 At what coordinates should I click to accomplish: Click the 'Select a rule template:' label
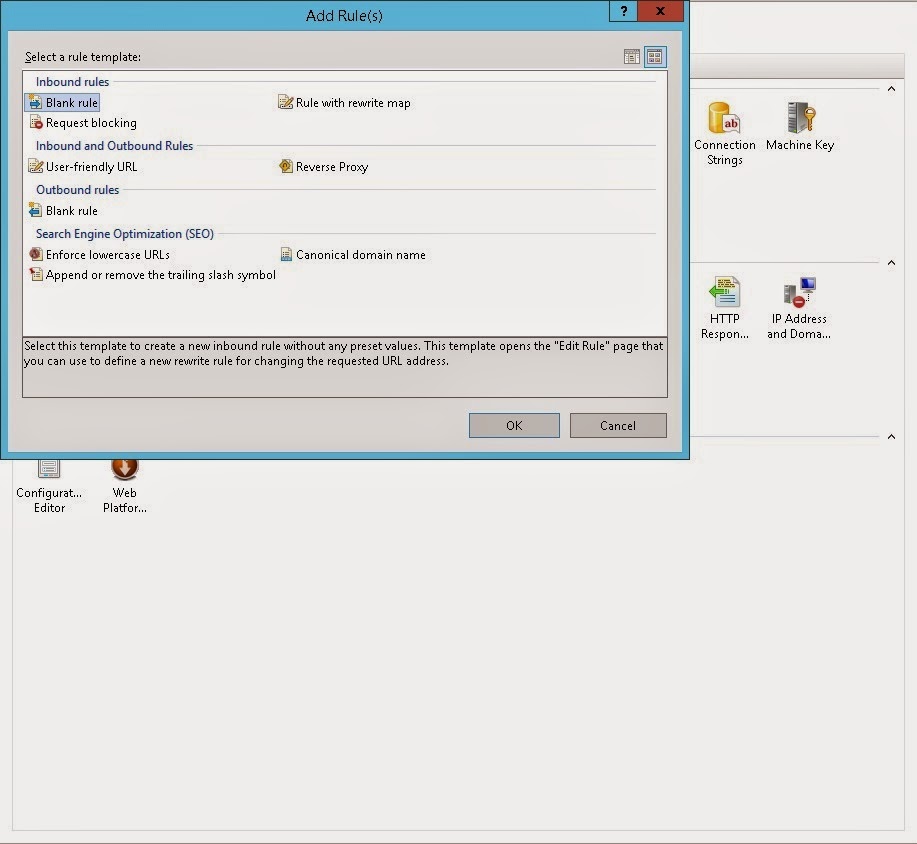coord(82,57)
